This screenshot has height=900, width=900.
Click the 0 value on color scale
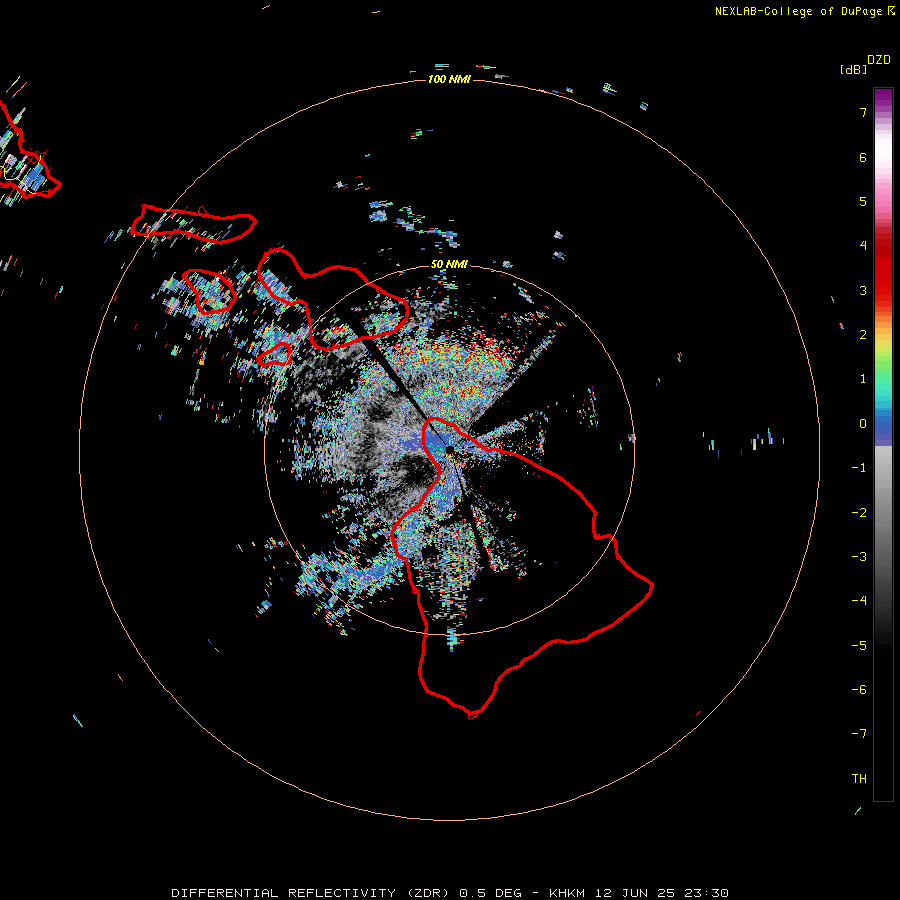click(x=863, y=424)
